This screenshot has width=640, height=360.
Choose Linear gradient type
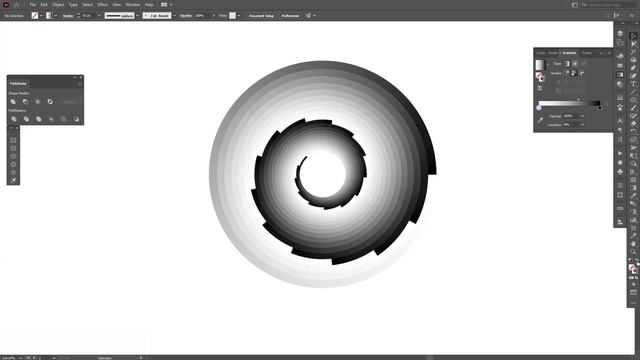[x=567, y=64]
